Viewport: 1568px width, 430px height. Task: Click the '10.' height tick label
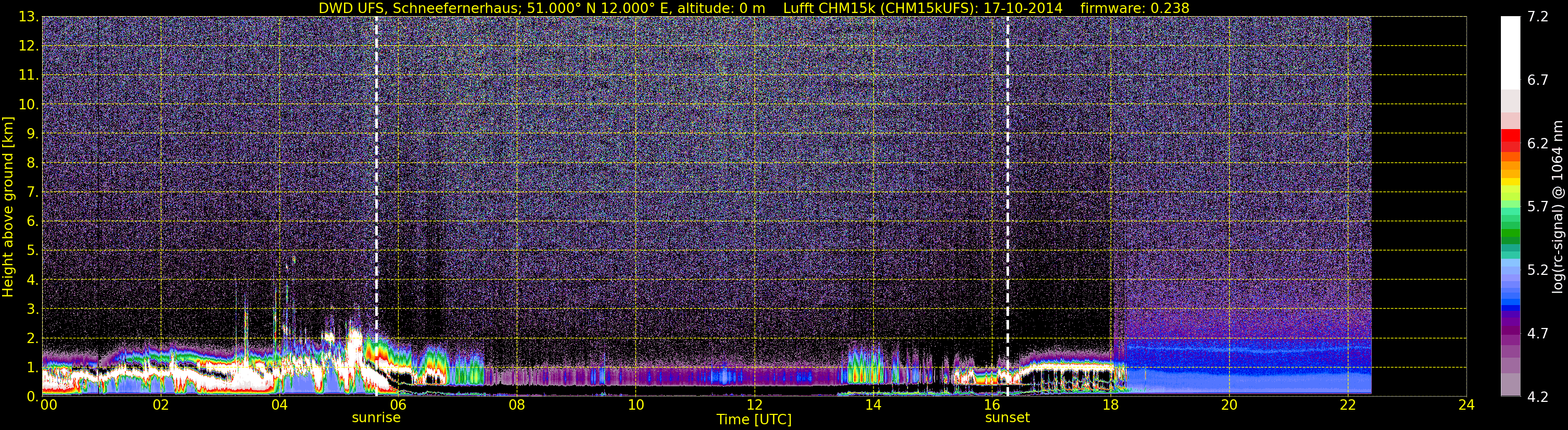tap(29, 105)
